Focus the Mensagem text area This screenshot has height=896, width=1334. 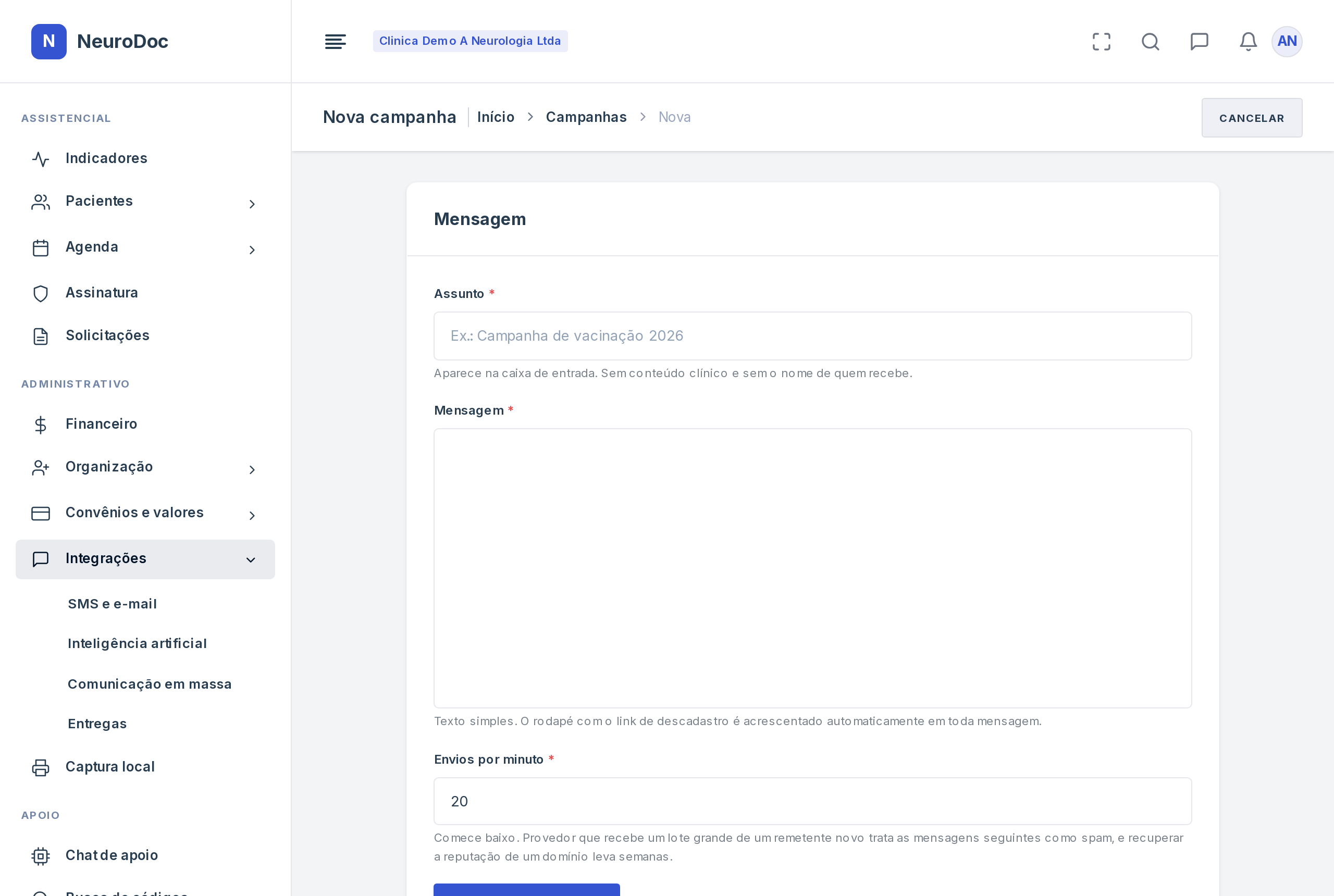(812, 568)
